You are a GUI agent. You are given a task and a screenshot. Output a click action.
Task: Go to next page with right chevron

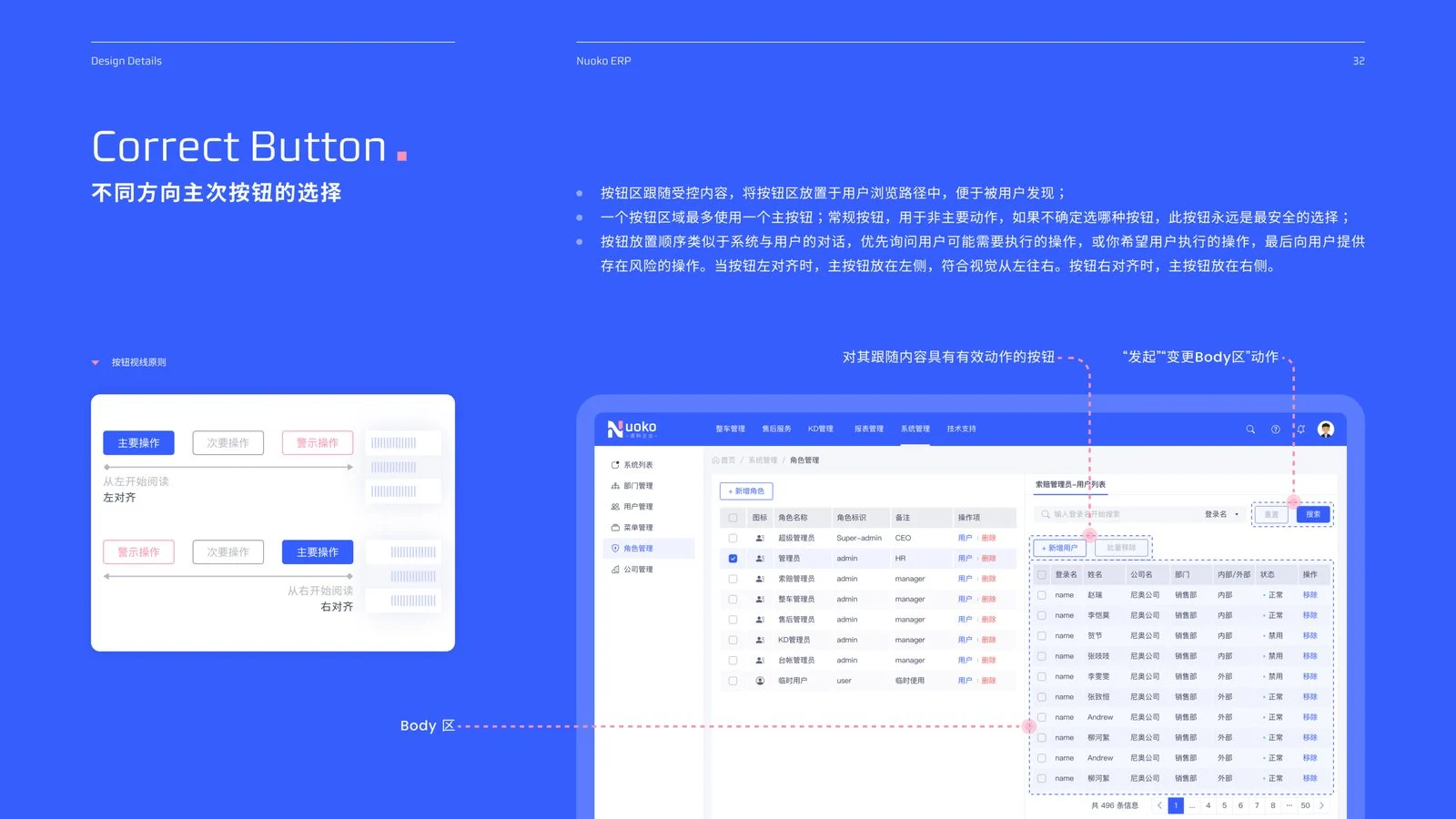pyautogui.click(x=1321, y=805)
